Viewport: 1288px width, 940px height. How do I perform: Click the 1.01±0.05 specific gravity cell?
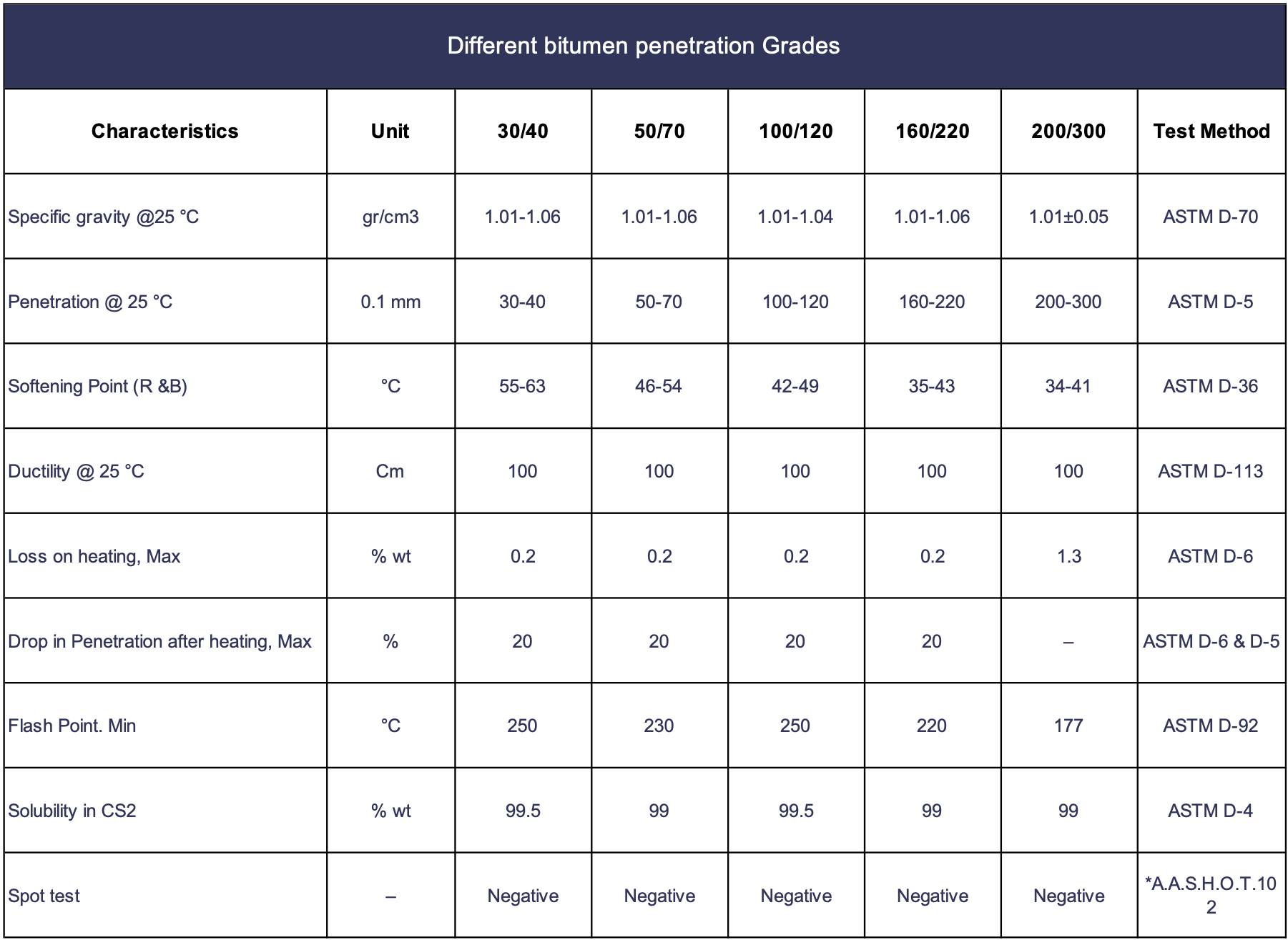click(1068, 217)
